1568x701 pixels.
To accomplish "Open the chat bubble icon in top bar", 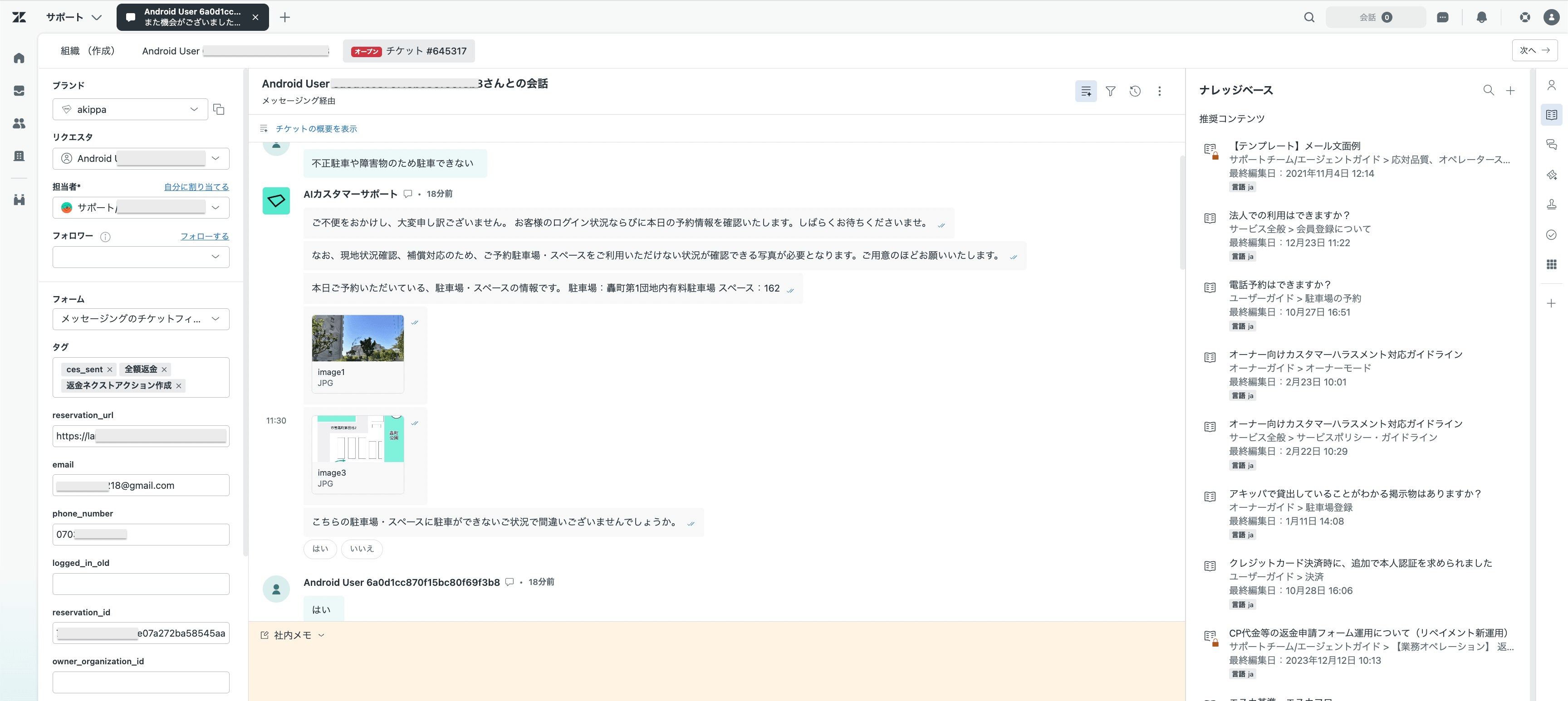I will 1442,17.
